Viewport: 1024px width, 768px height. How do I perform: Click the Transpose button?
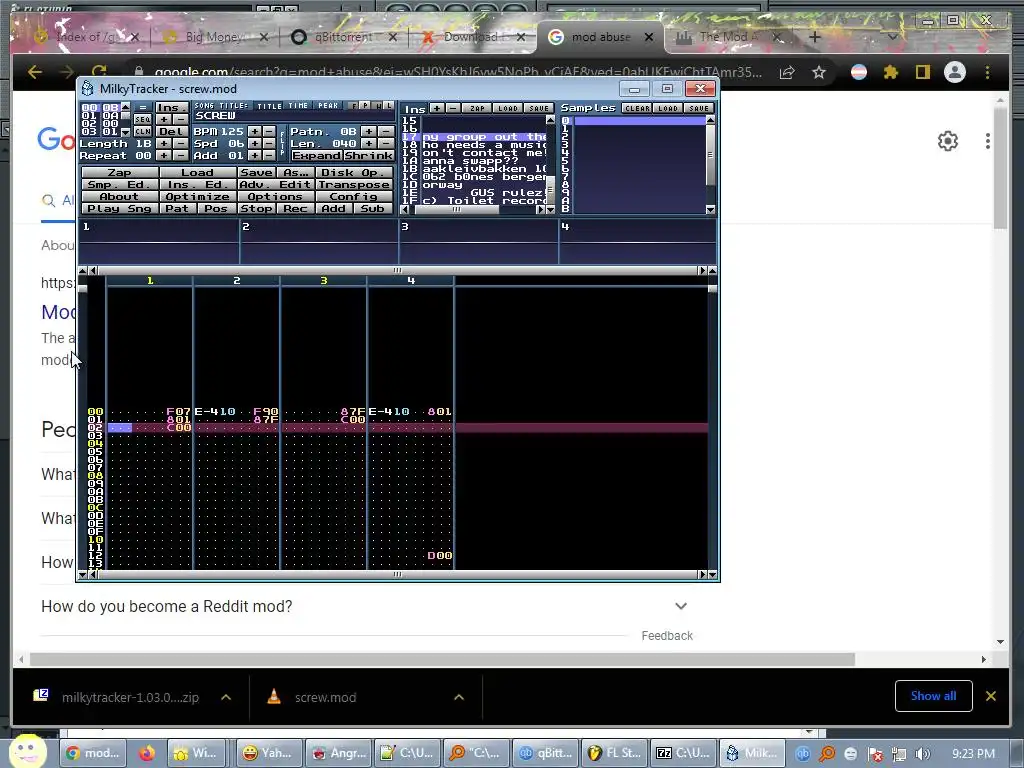click(354, 185)
